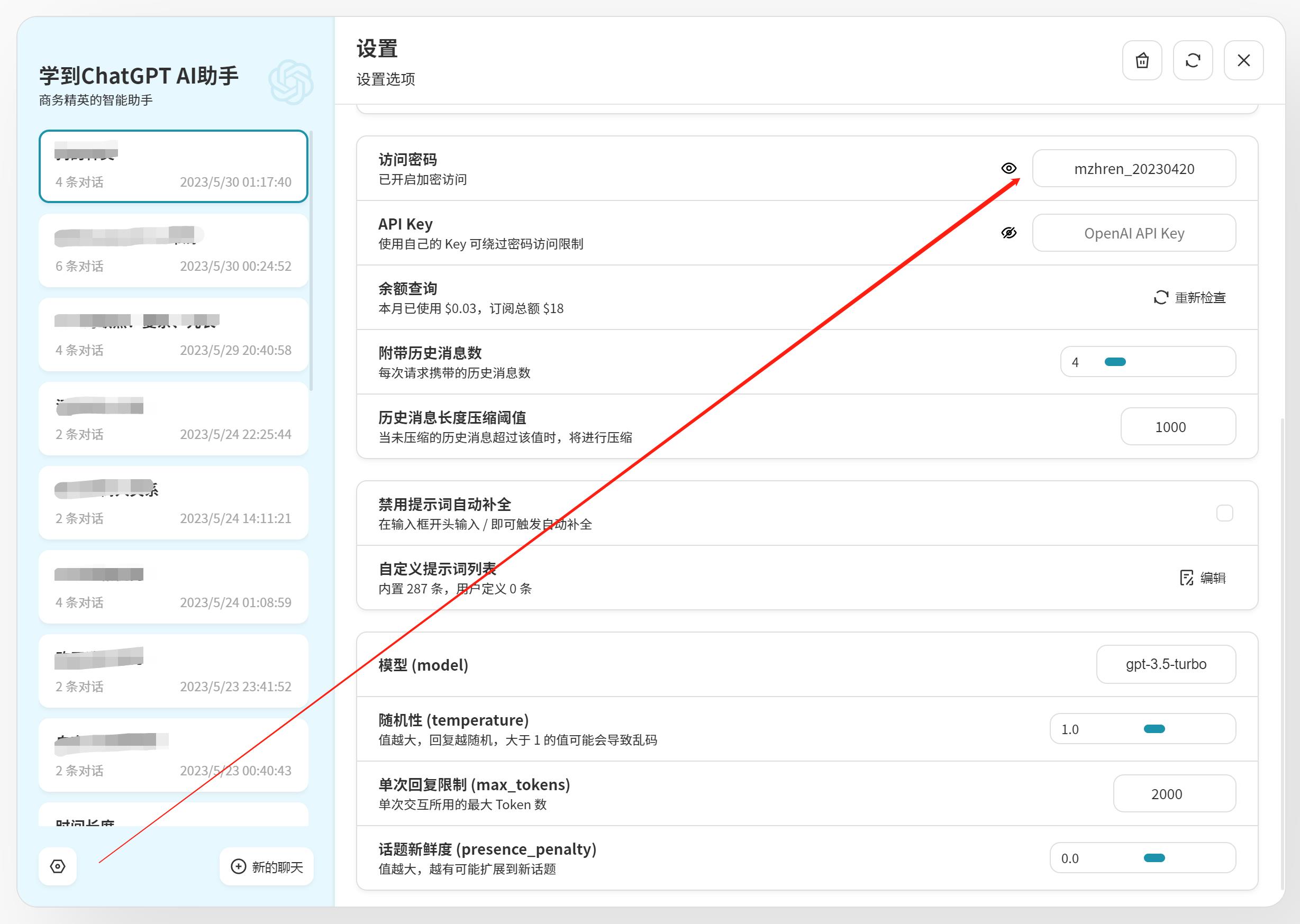Open the 模型 gpt-3.5-turbo dropdown

click(1166, 664)
